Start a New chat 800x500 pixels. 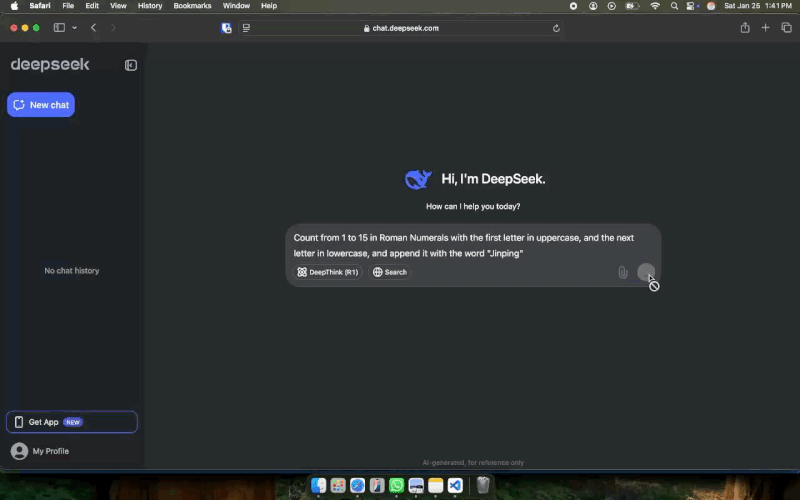tap(41, 105)
